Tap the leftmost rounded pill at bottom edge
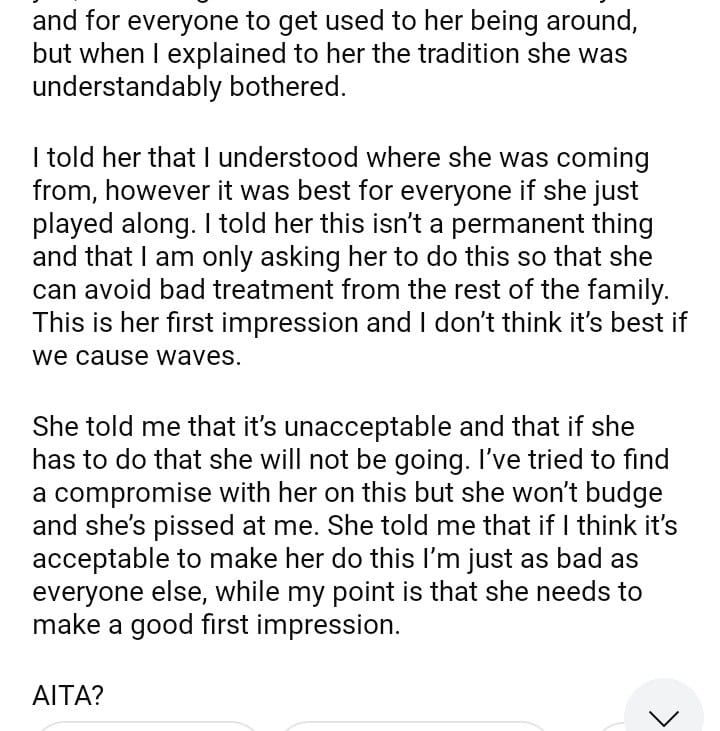720x731 pixels. [148, 726]
